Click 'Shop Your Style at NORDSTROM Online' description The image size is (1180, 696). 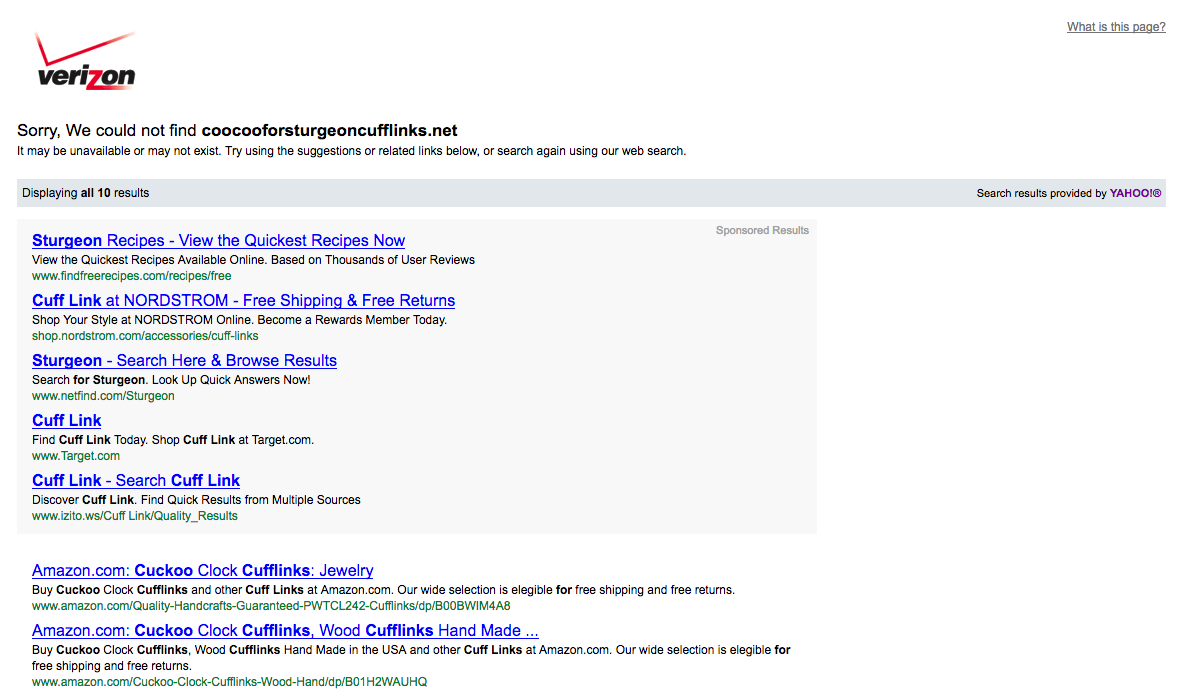click(x=239, y=321)
